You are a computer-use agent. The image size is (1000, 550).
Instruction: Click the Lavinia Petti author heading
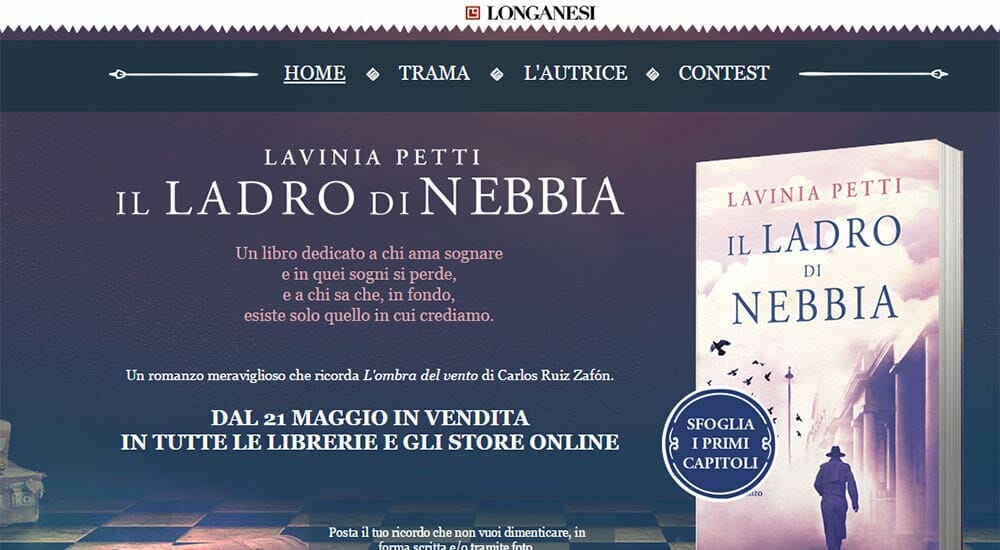pyautogui.click(x=372, y=157)
